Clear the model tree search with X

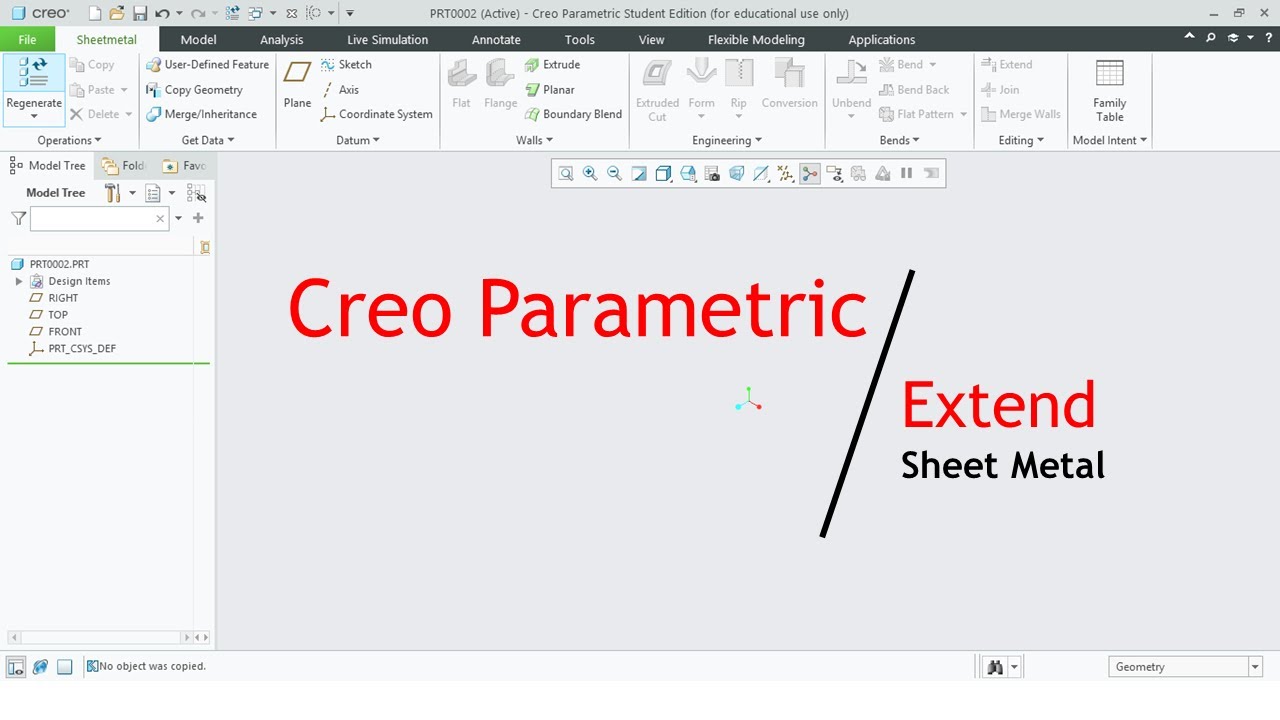160,218
